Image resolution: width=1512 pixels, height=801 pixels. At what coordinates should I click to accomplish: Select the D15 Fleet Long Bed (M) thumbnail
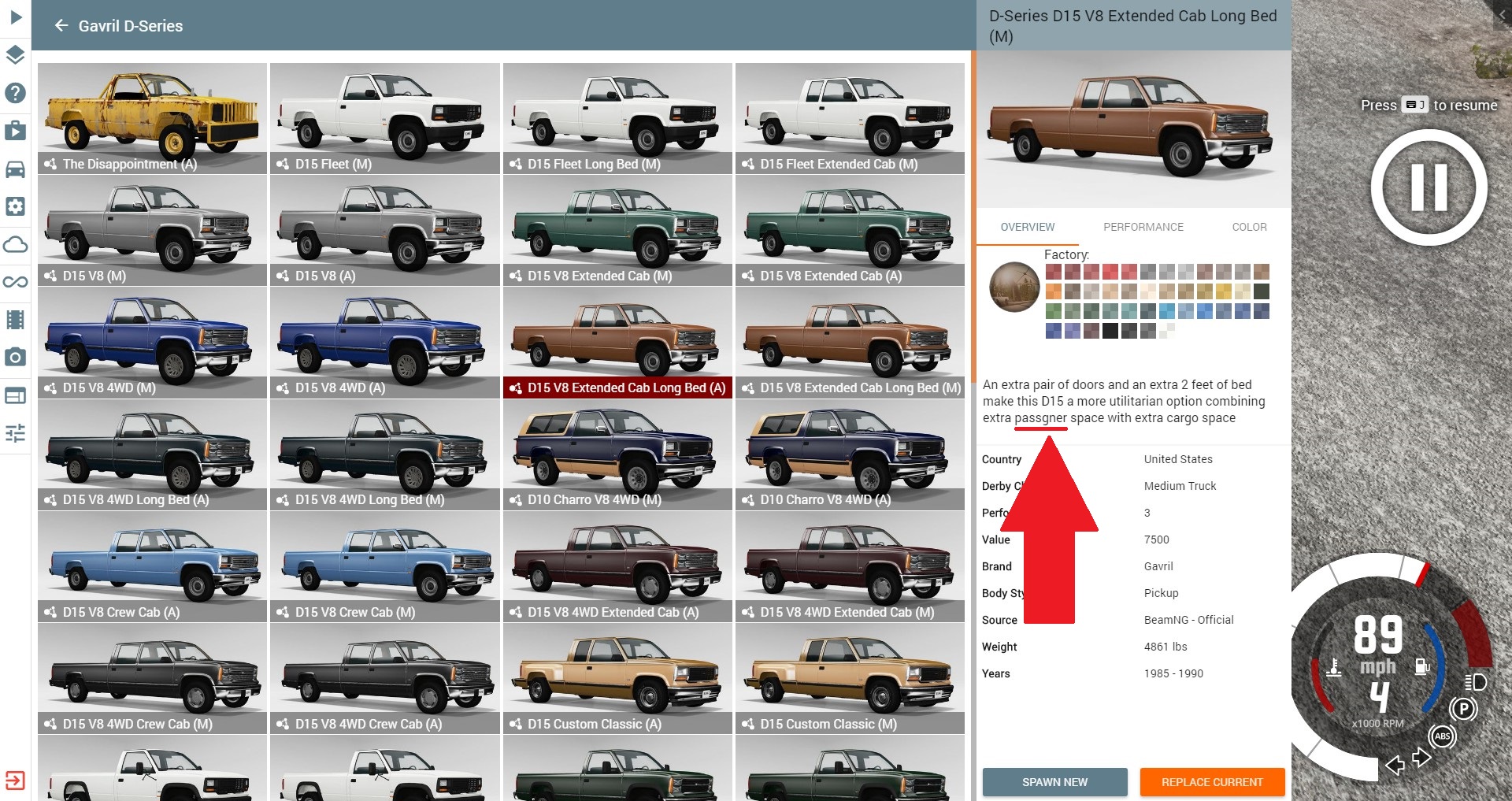pos(617,118)
